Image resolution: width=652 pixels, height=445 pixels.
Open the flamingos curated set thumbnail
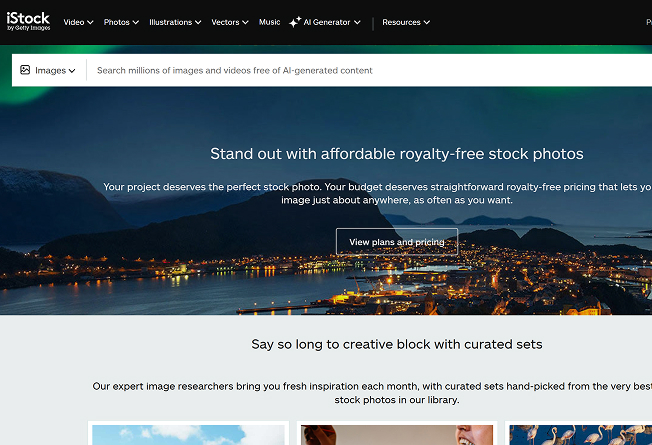pos(580,435)
